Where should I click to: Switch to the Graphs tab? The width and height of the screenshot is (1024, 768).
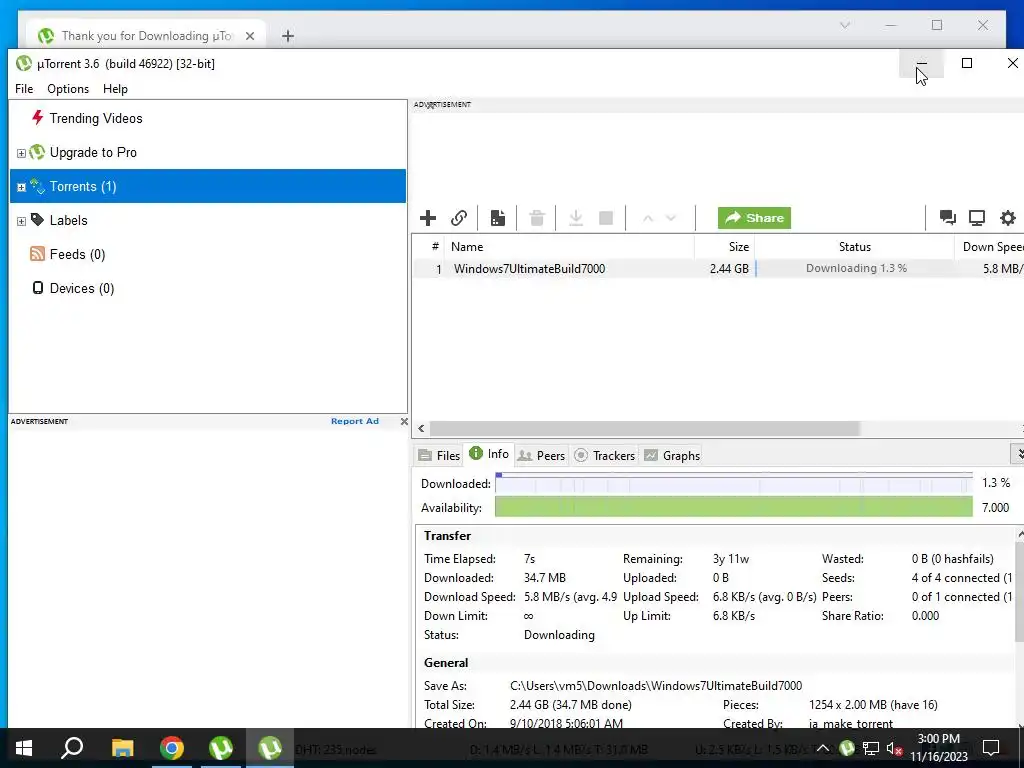(x=672, y=455)
